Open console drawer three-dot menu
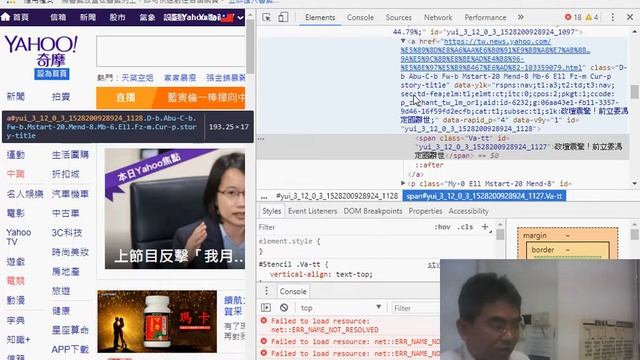 tap(266, 291)
